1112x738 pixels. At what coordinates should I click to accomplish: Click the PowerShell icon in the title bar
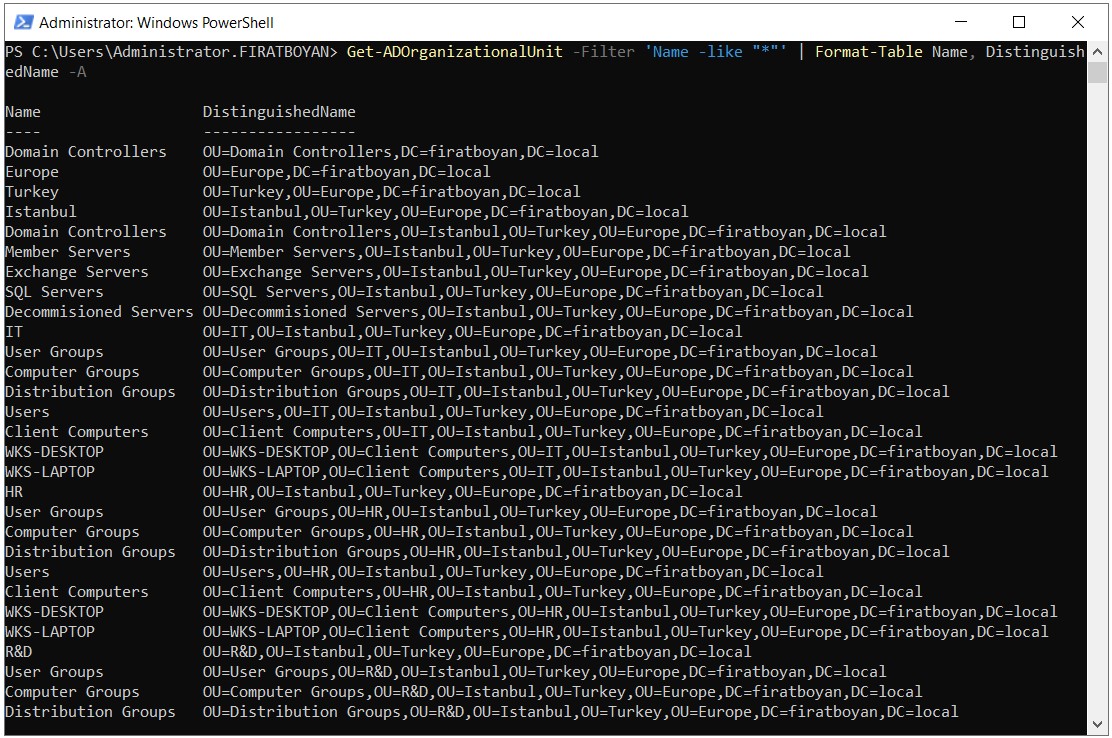(23, 22)
